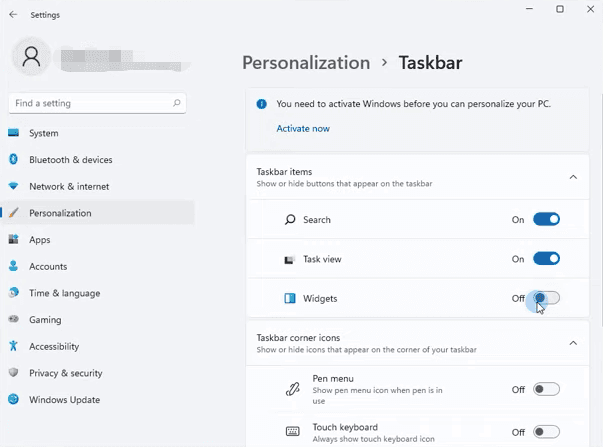The width and height of the screenshot is (603, 447).
Task: Click the user account name area
Action: point(121,60)
